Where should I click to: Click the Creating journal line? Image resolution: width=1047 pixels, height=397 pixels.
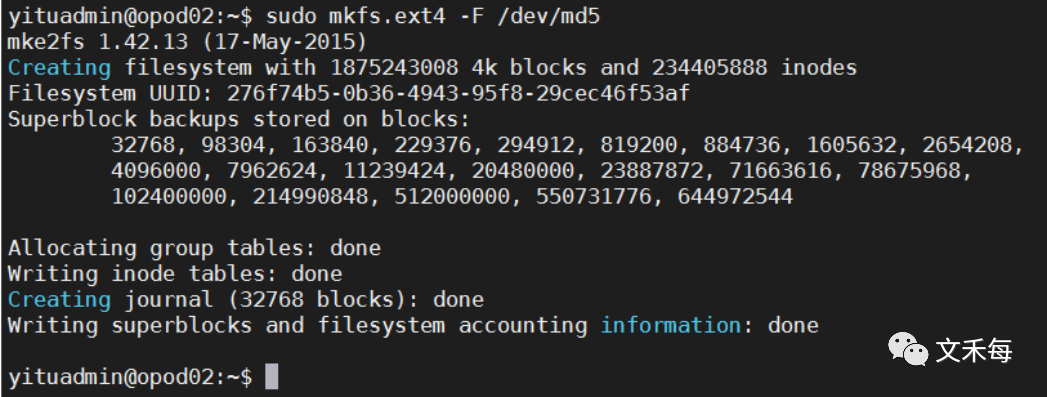[x=246, y=300]
